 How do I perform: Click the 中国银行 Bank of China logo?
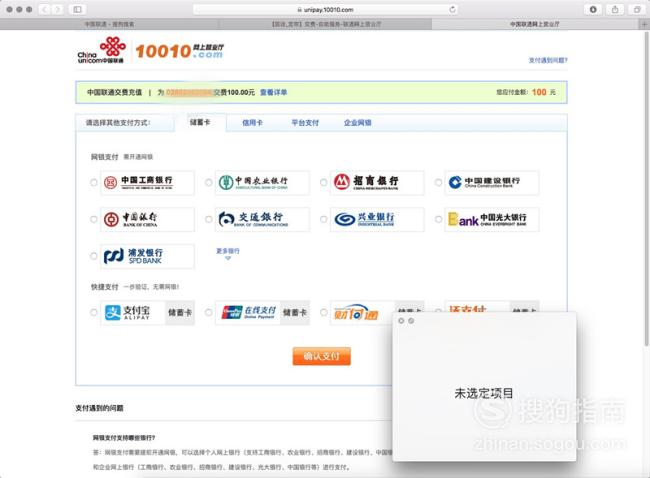tap(147, 219)
